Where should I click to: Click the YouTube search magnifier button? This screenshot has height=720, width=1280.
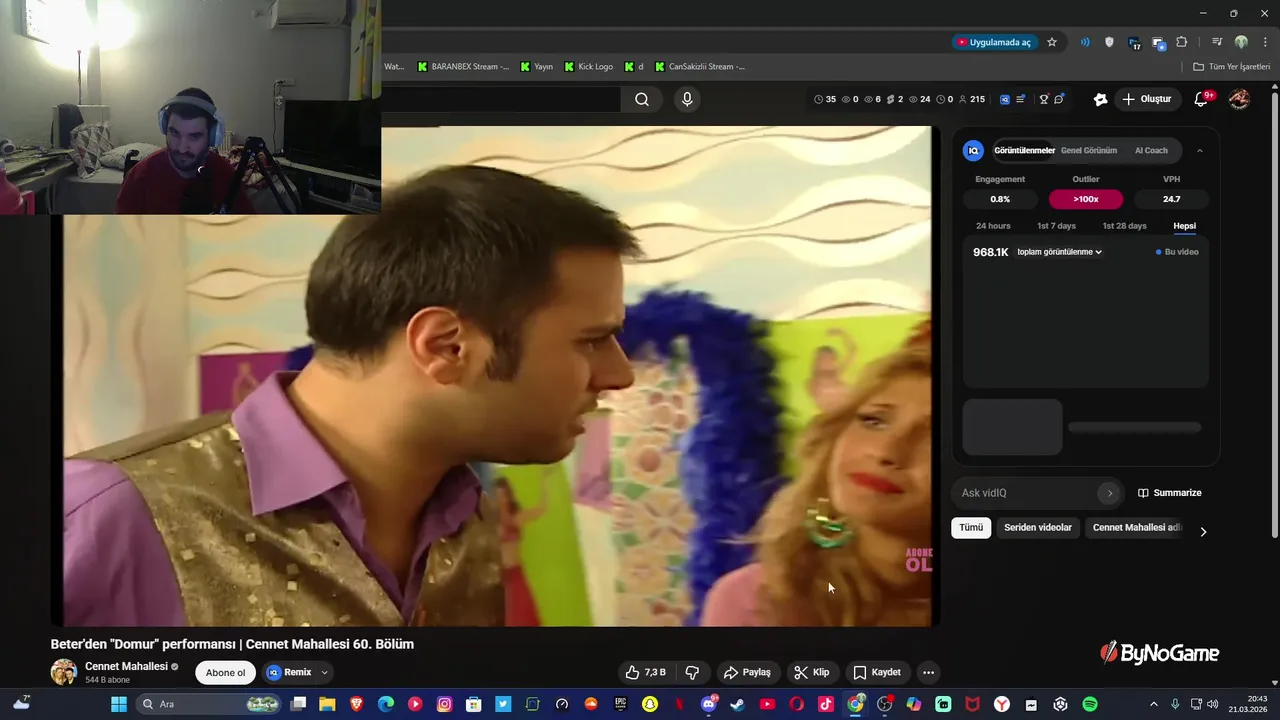(x=642, y=99)
